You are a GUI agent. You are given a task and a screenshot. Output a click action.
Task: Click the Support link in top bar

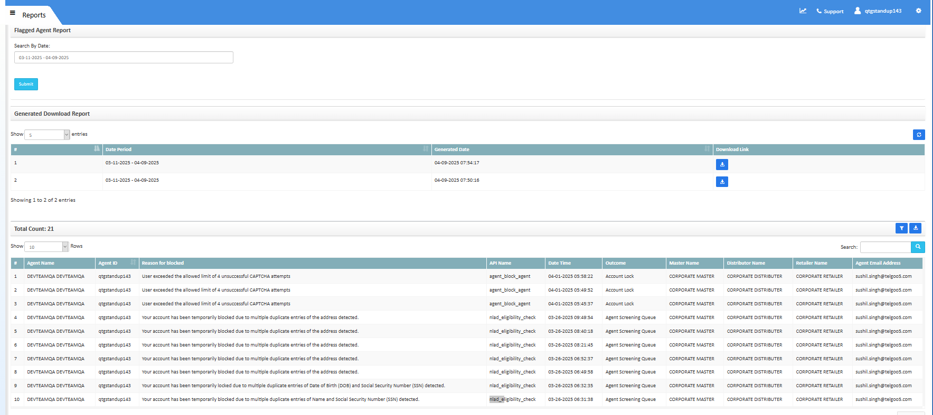[829, 11]
